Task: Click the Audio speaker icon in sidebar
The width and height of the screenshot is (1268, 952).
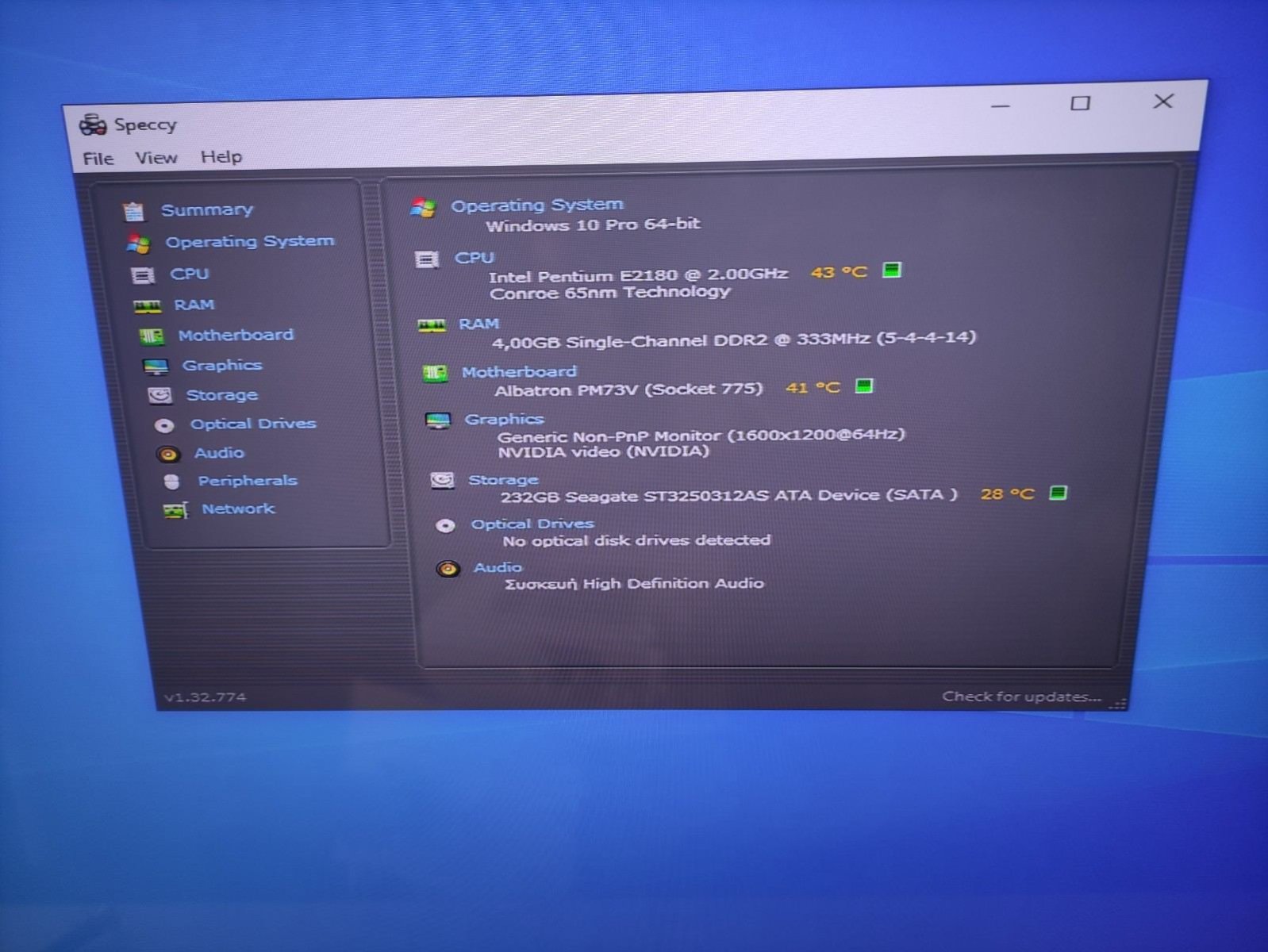Action: pos(167,454)
